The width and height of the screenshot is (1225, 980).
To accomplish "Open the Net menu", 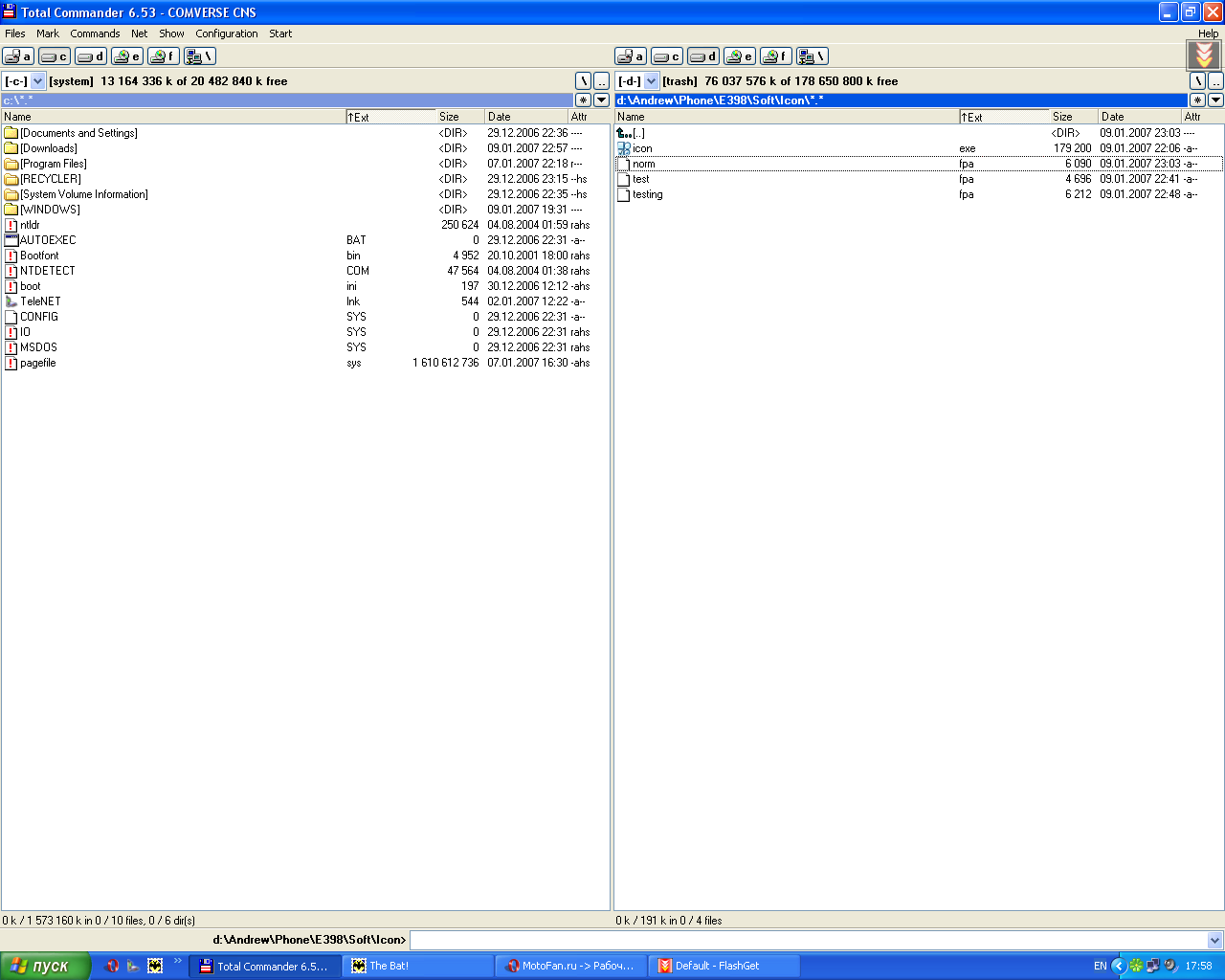I will [x=140, y=33].
